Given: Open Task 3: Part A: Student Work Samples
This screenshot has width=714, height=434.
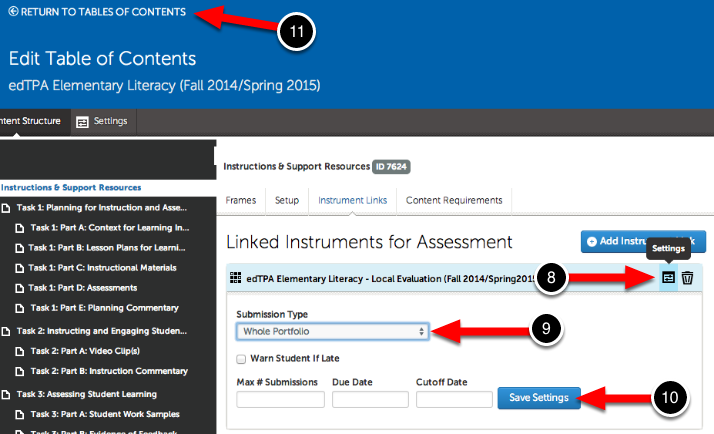Looking at the screenshot, I should point(105,414).
